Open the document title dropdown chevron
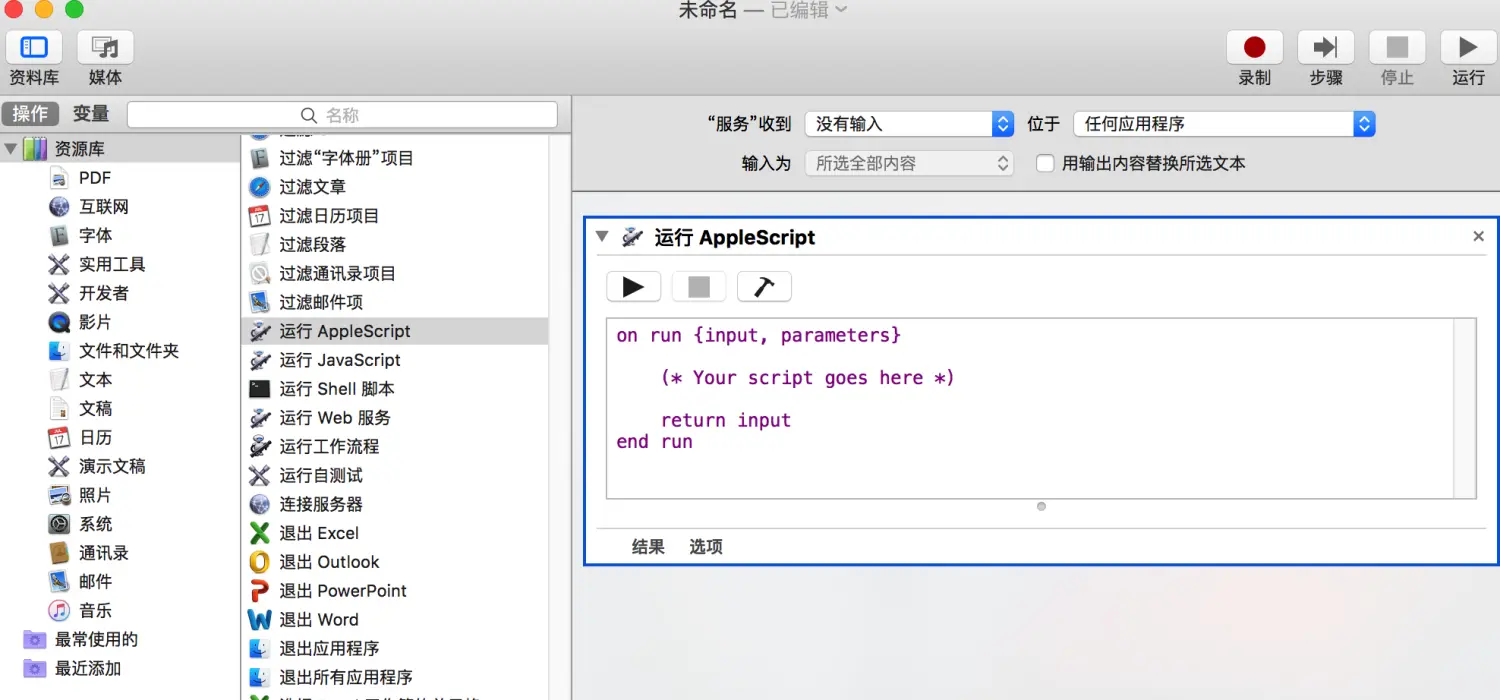The width and height of the screenshot is (1500, 700). pyautogui.click(x=841, y=10)
